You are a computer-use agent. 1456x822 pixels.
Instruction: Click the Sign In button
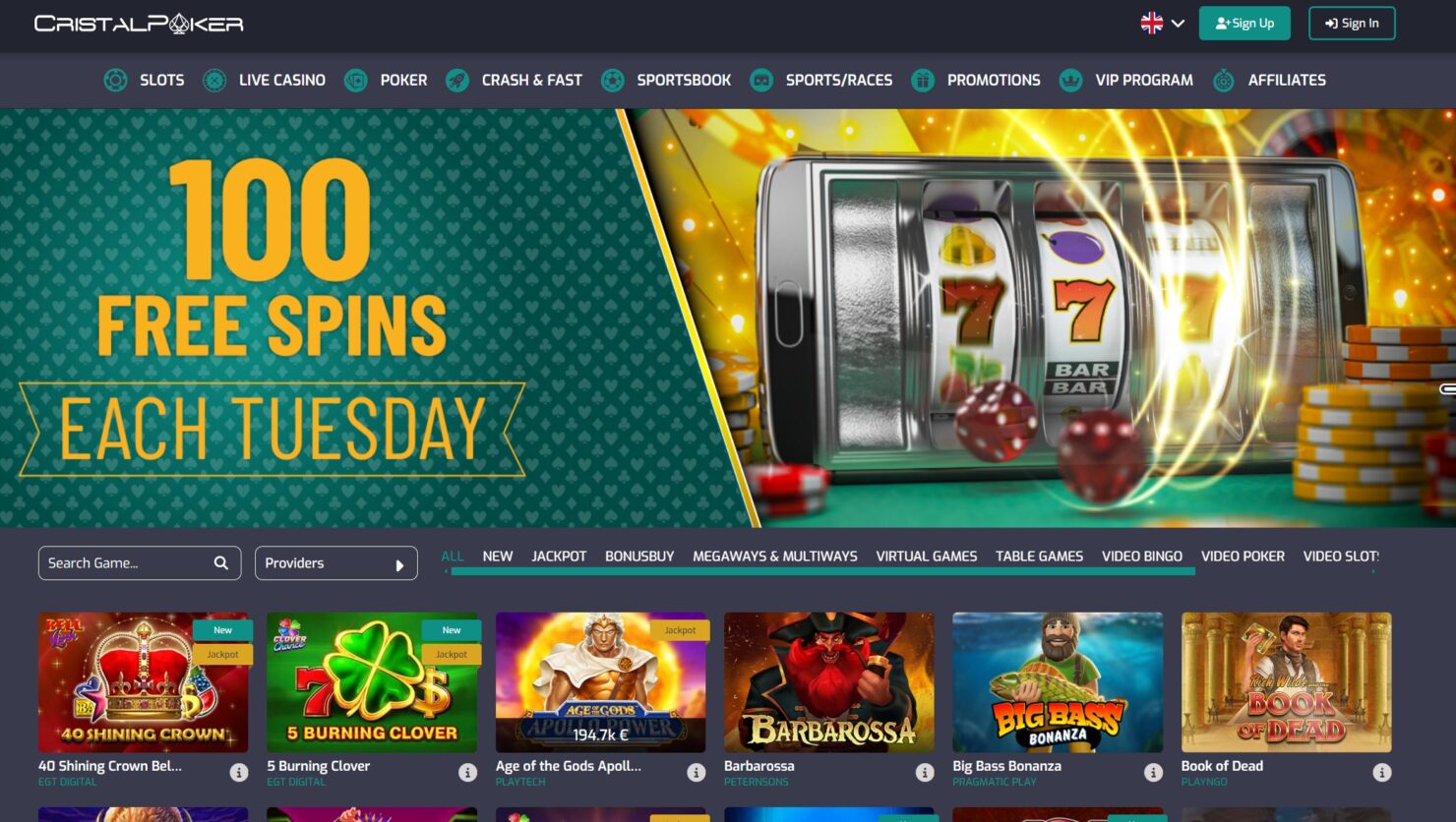[x=1352, y=24]
